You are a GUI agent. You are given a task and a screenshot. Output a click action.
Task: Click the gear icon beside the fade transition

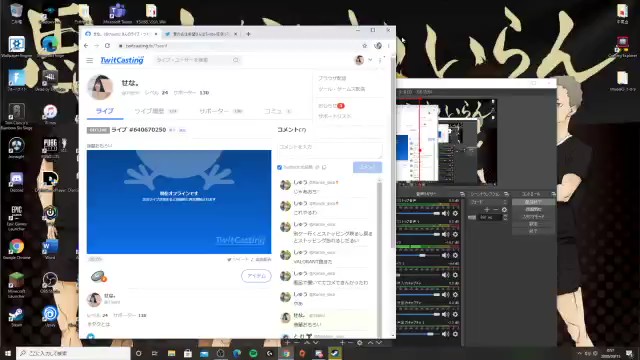504,210
